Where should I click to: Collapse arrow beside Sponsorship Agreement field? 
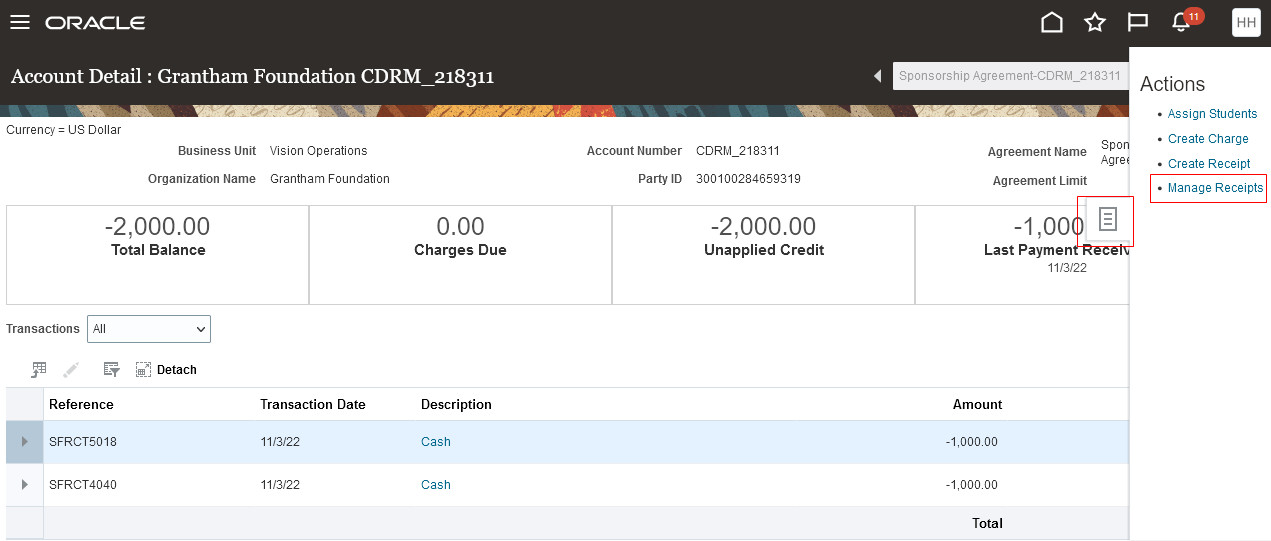[878, 76]
